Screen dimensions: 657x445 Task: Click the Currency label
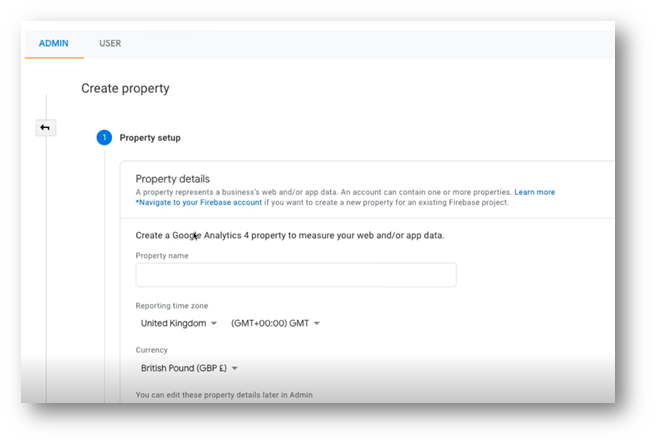tap(152, 350)
